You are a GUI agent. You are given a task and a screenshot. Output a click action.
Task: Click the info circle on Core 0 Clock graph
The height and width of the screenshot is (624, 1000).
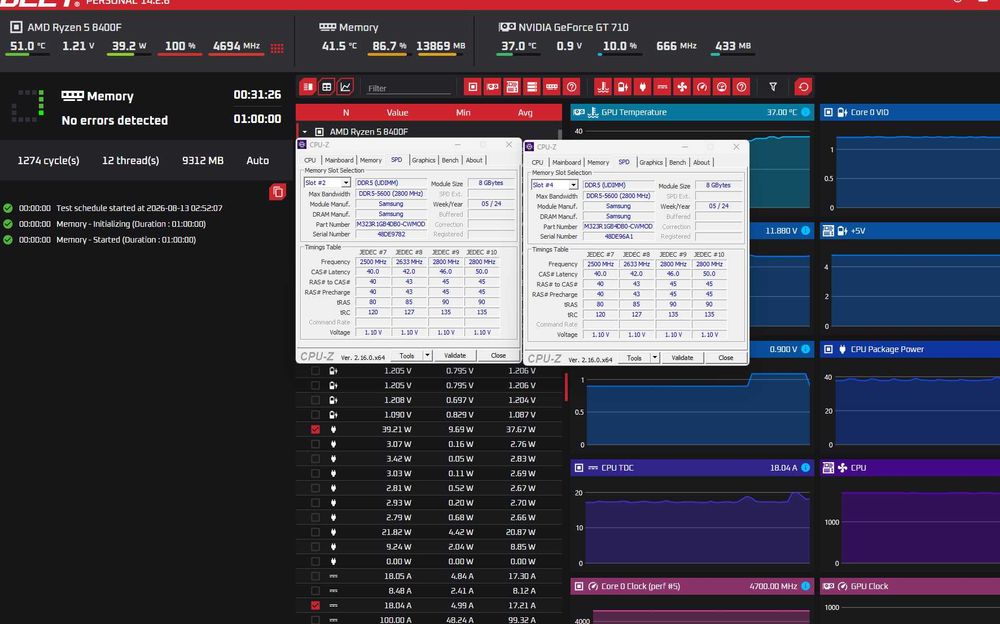click(805, 586)
